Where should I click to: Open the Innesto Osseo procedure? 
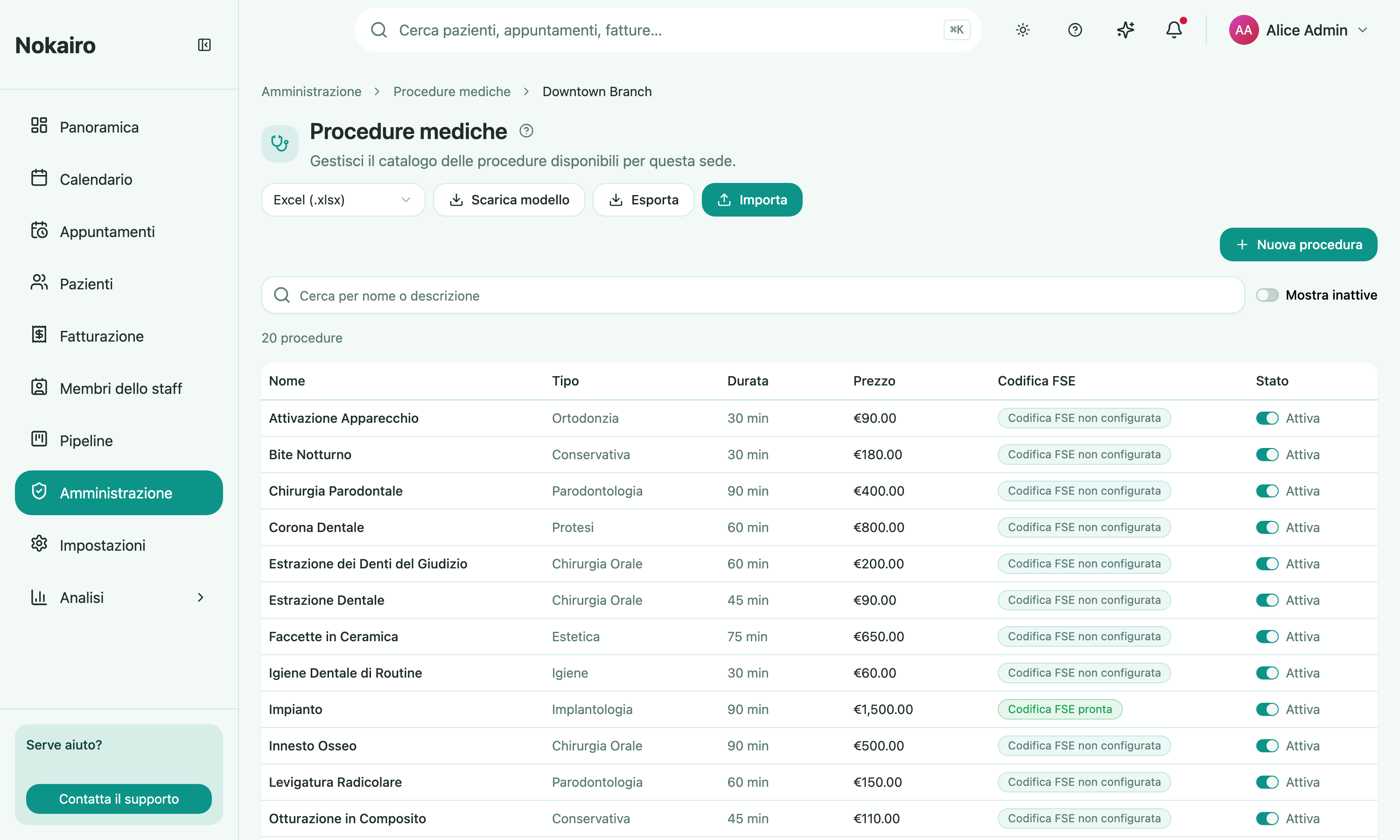coord(819,746)
